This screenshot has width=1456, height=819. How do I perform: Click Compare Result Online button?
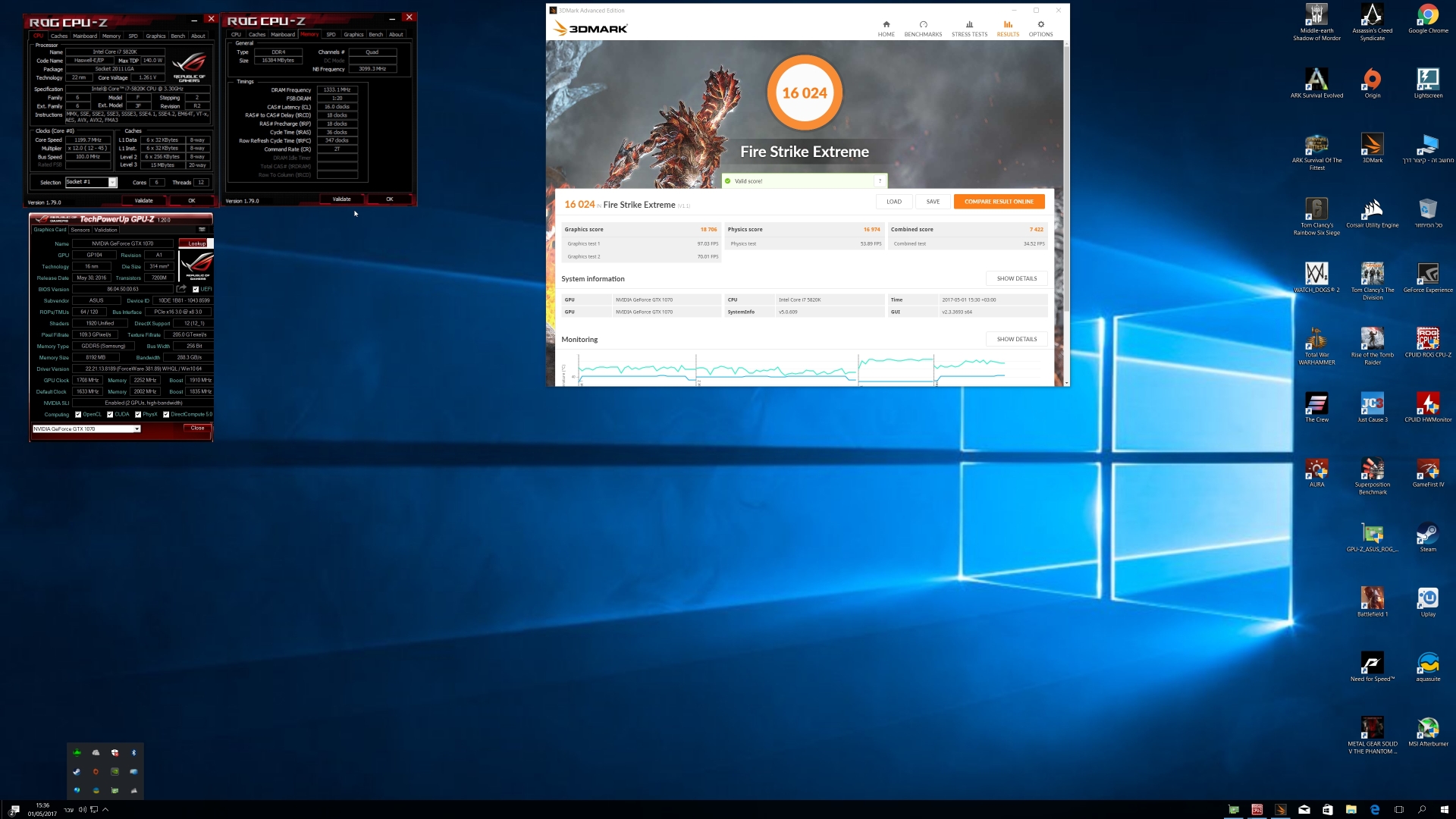tap(999, 202)
